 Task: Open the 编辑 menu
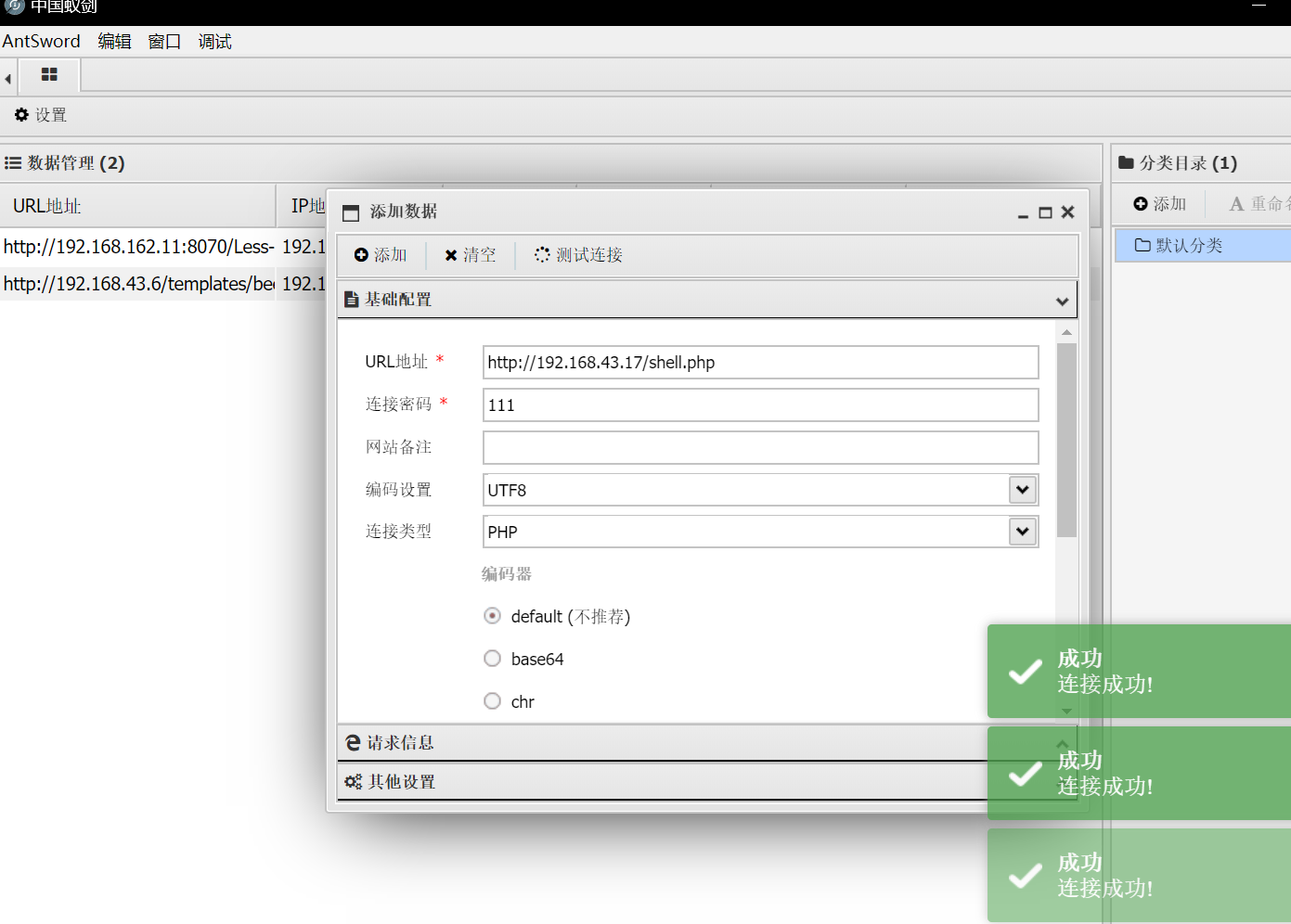click(114, 42)
